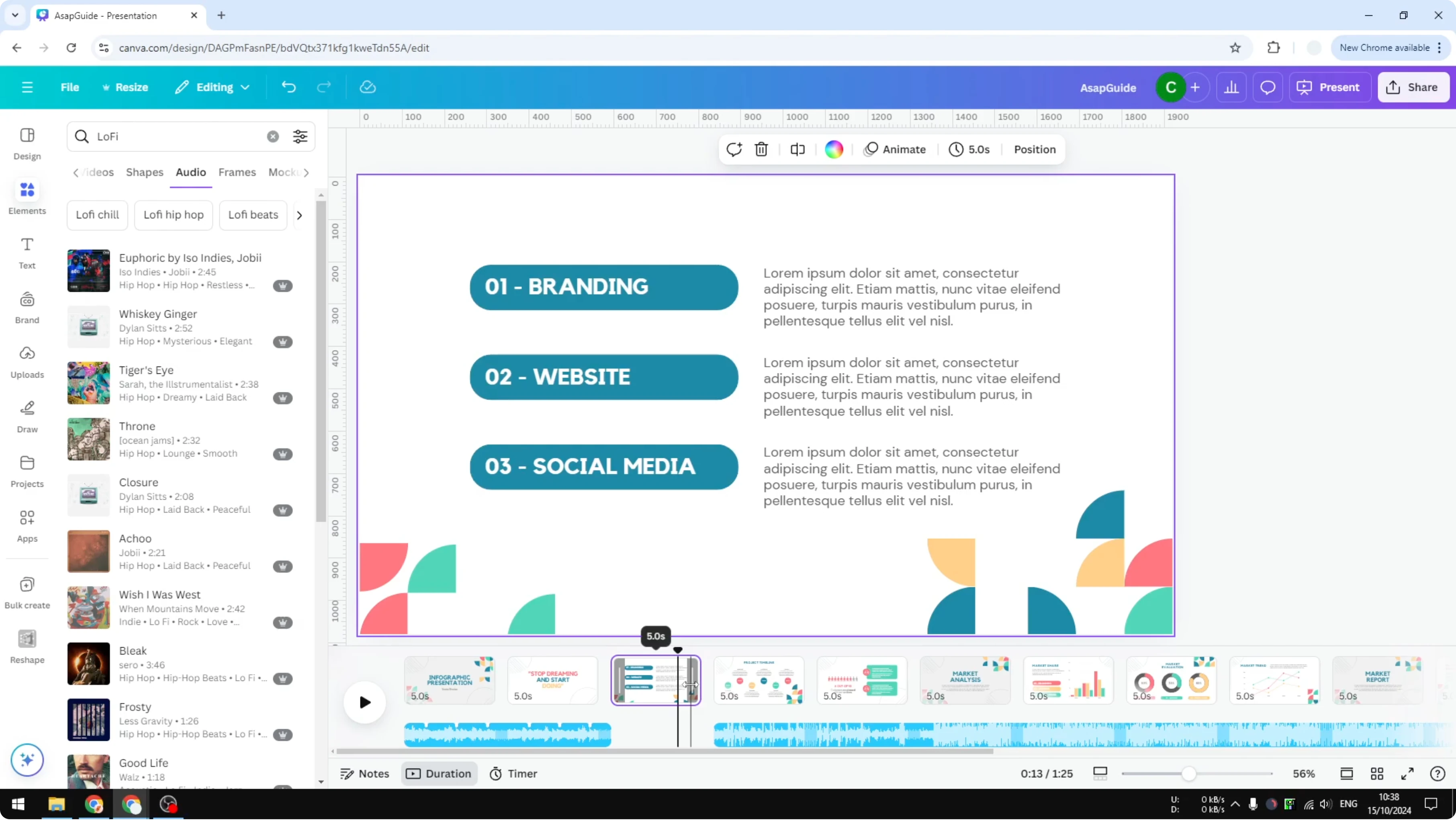This screenshot has width=1456, height=820.
Task: Expand more Lofi genre tags
Action: (x=299, y=215)
